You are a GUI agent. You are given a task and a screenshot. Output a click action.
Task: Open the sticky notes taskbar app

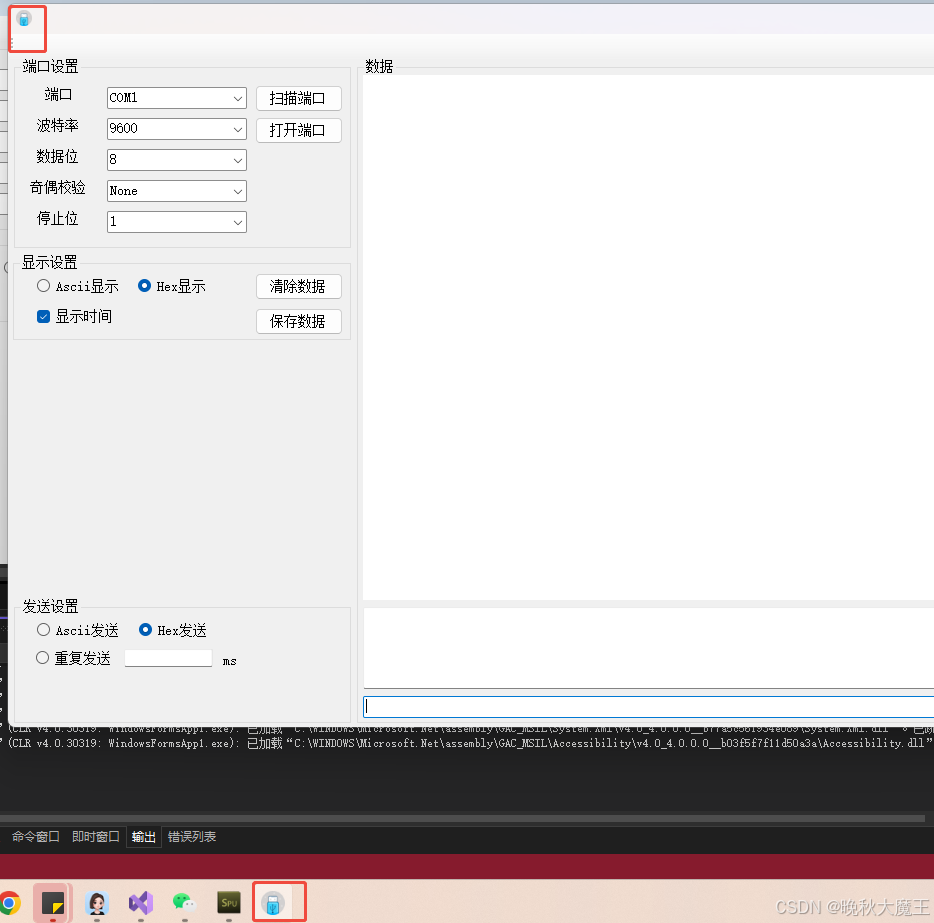point(53,903)
